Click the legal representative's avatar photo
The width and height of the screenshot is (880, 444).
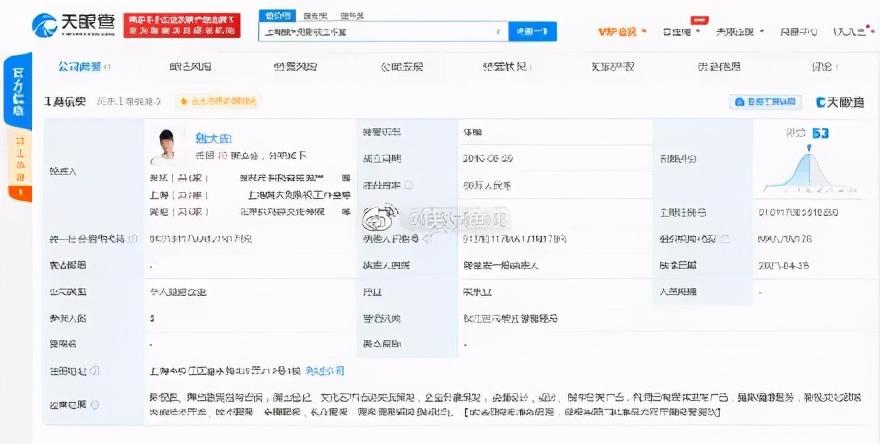pos(165,145)
